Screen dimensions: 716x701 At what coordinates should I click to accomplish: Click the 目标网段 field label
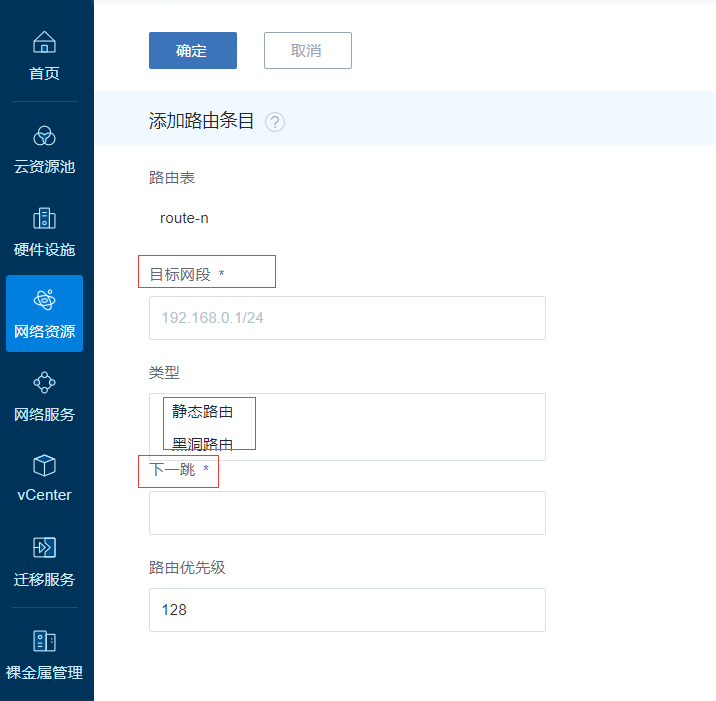180,274
